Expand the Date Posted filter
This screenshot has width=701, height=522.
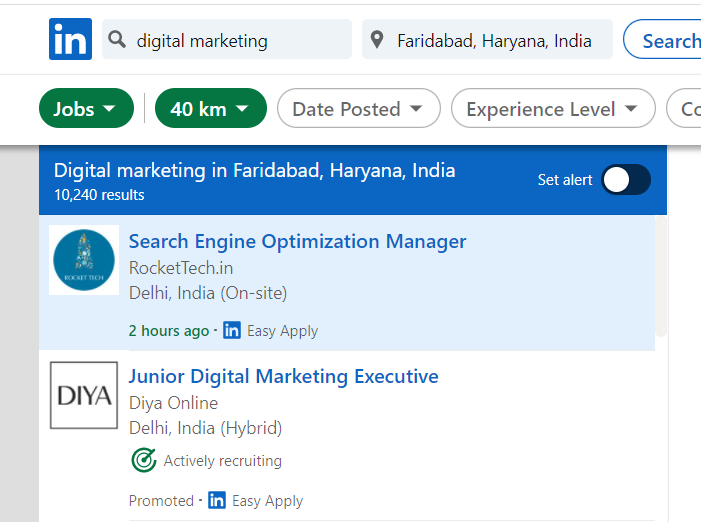tap(359, 108)
